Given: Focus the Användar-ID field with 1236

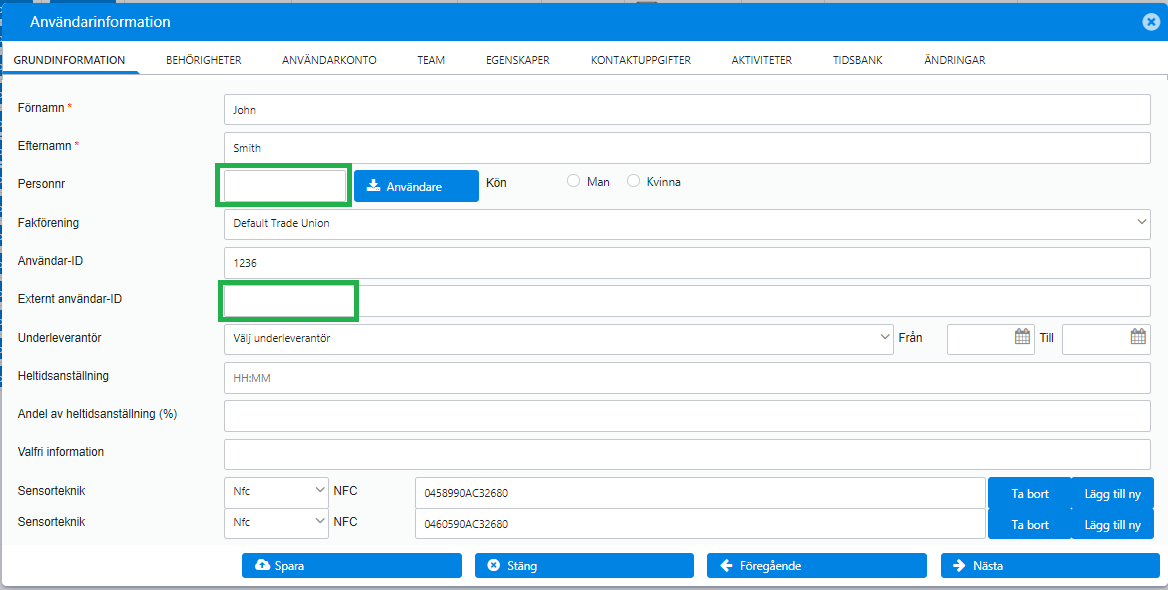Looking at the screenshot, I should pyautogui.click(x=687, y=262).
